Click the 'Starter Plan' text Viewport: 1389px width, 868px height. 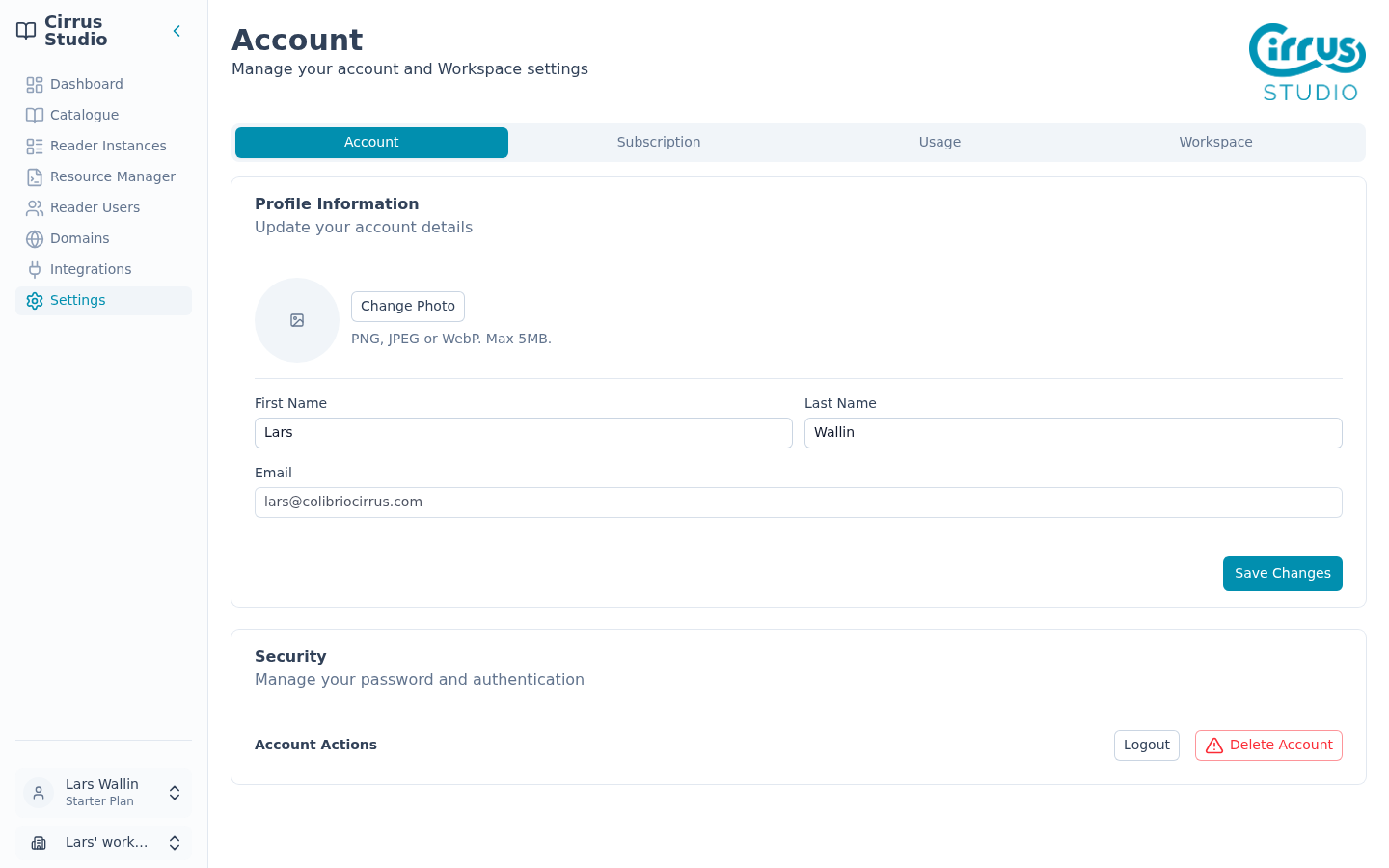[x=99, y=801]
